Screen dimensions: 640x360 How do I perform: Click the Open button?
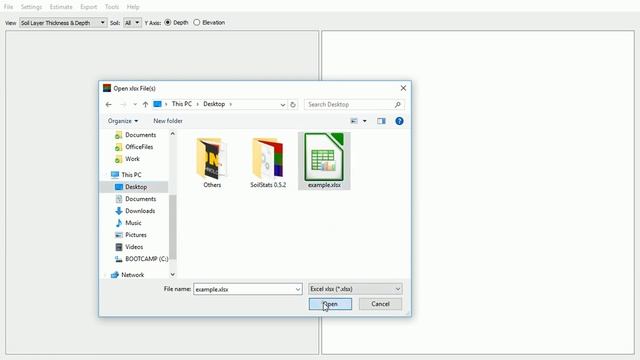coord(330,304)
